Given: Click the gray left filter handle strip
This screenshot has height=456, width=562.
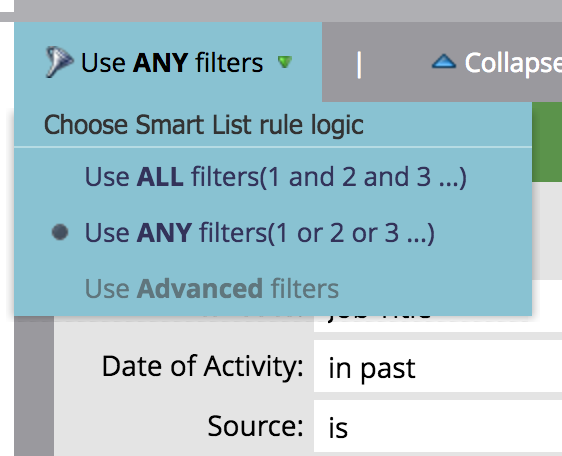Looking at the screenshot, I should pyautogui.click(x=34, y=386).
